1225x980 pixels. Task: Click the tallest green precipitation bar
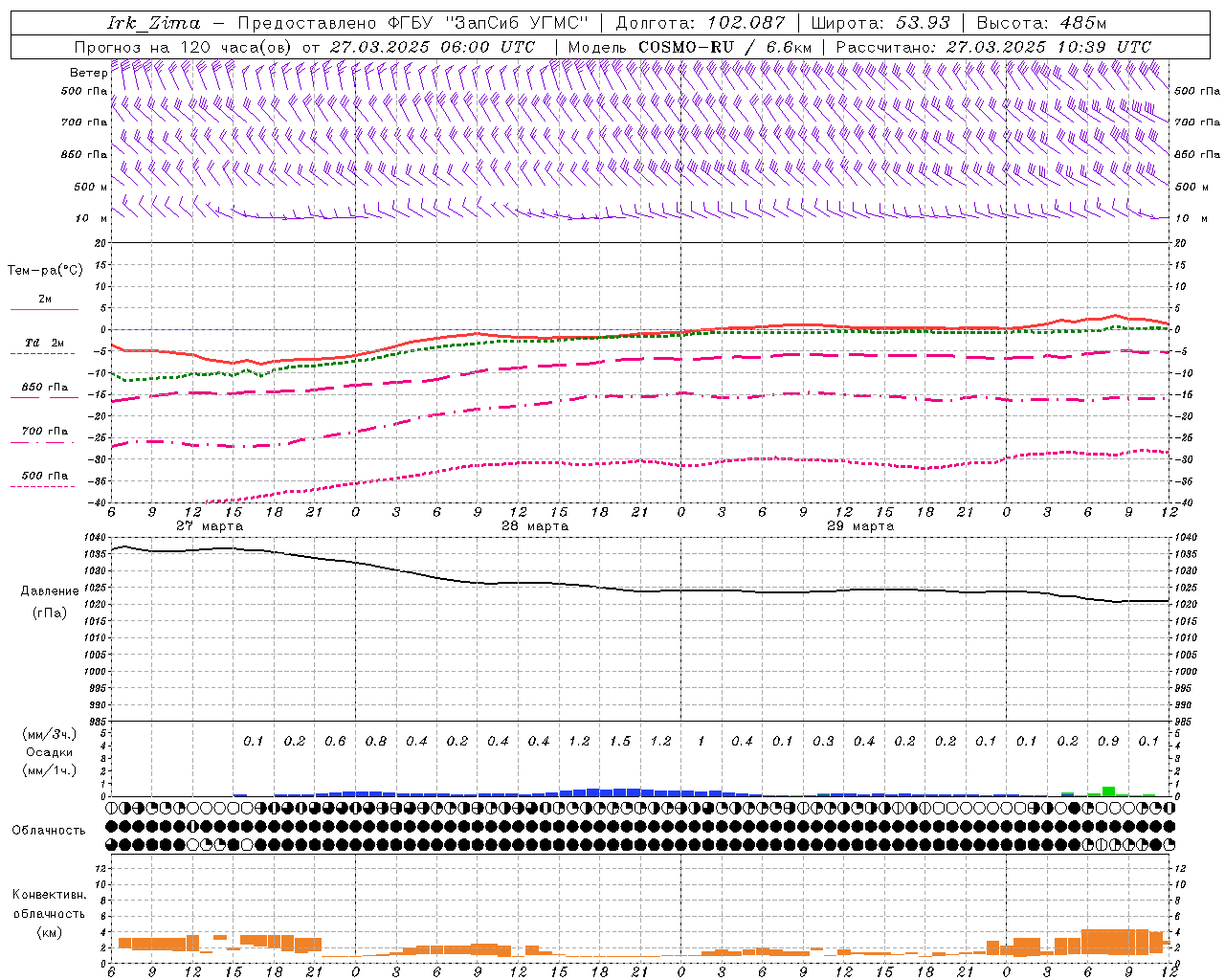(1108, 791)
